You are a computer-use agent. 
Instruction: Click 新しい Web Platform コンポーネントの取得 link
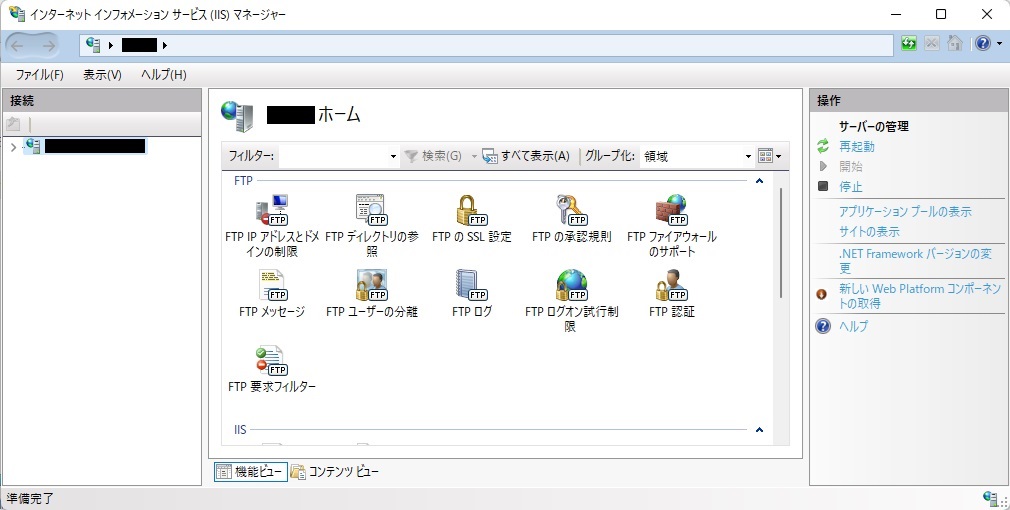click(x=920, y=296)
